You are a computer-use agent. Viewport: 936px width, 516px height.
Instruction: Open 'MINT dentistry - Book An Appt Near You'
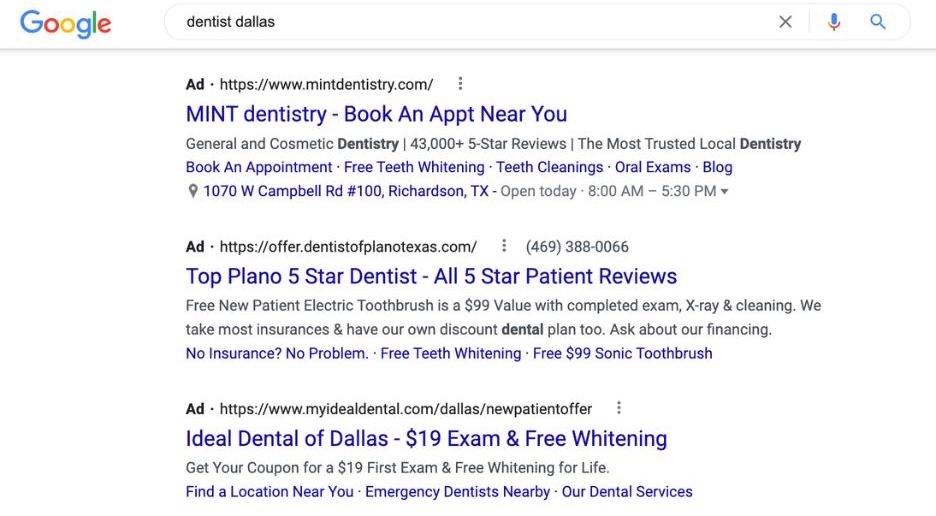(376, 114)
